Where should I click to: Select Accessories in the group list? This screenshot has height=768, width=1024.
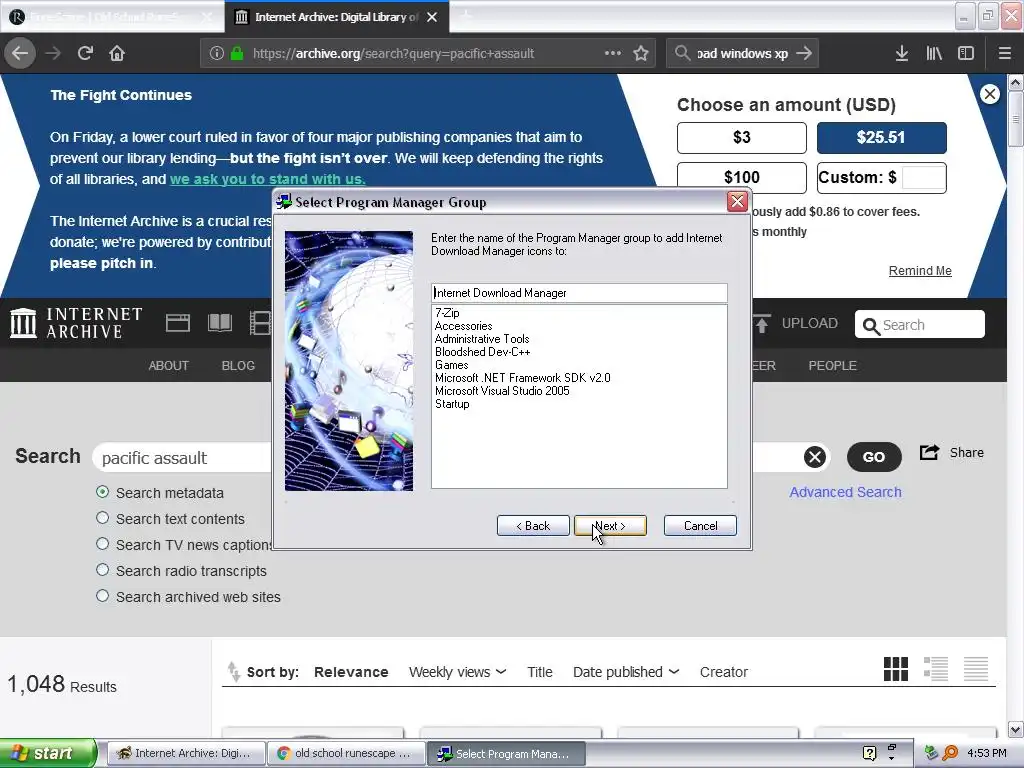point(464,326)
